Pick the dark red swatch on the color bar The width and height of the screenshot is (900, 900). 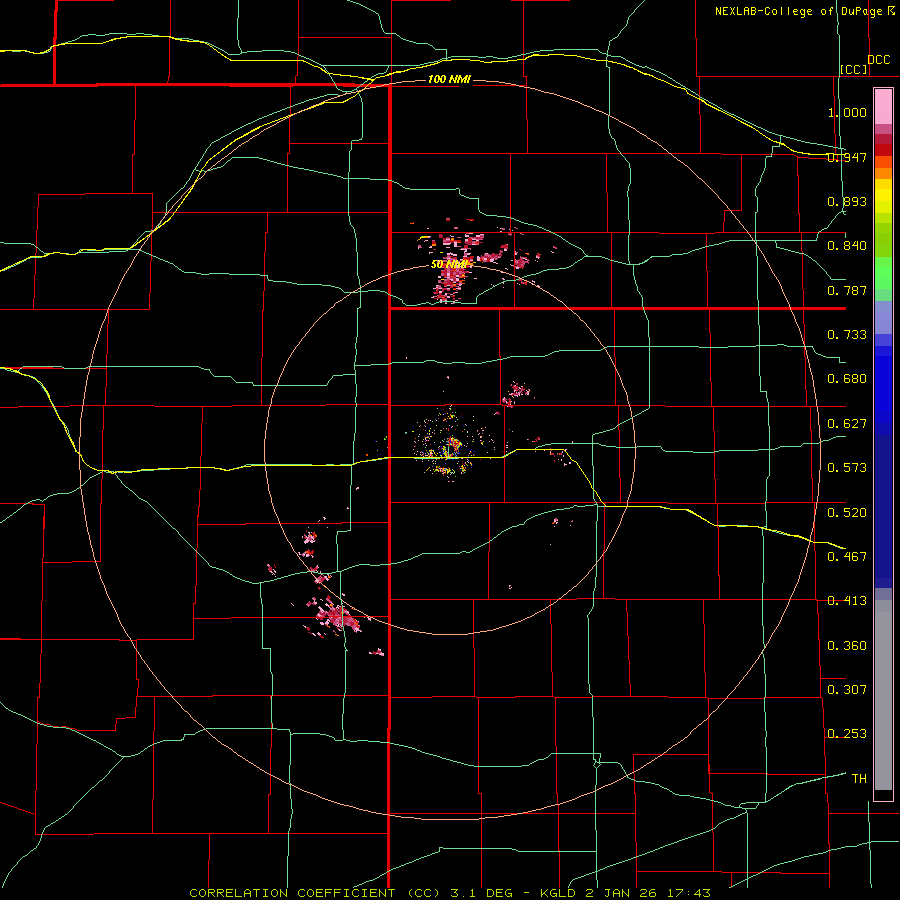pyautogui.click(x=883, y=149)
